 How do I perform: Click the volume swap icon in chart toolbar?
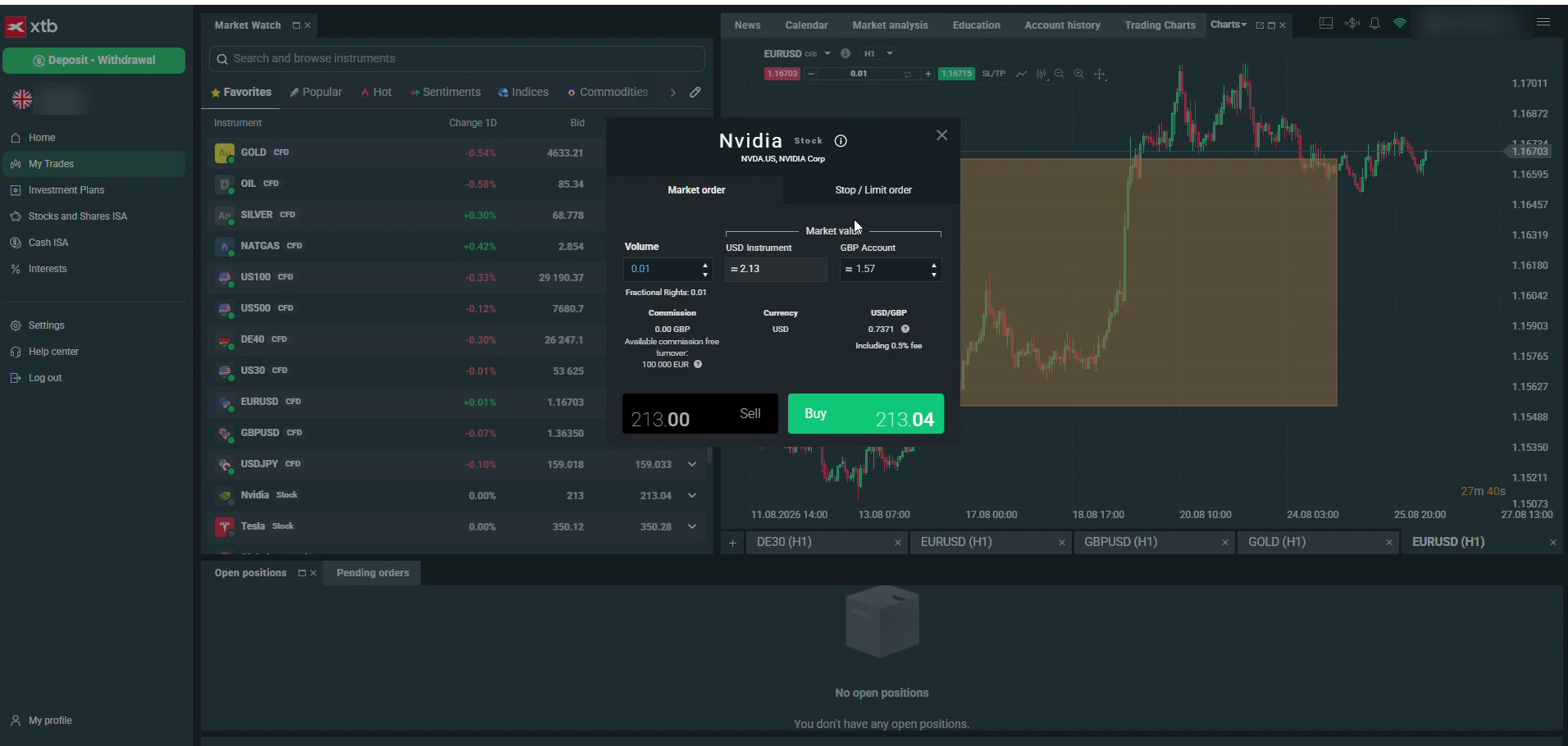908,74
